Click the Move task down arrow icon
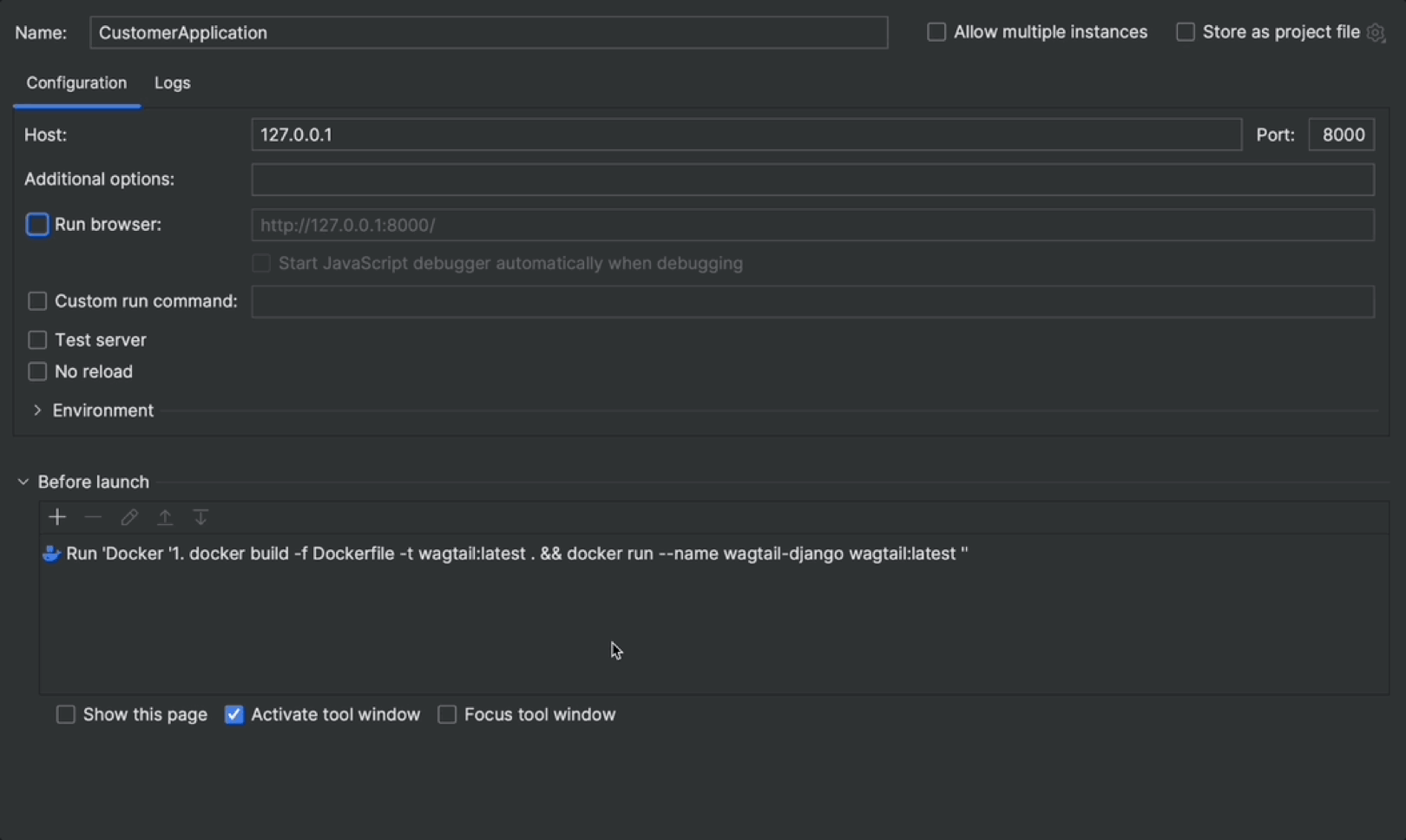 point(200,518)
